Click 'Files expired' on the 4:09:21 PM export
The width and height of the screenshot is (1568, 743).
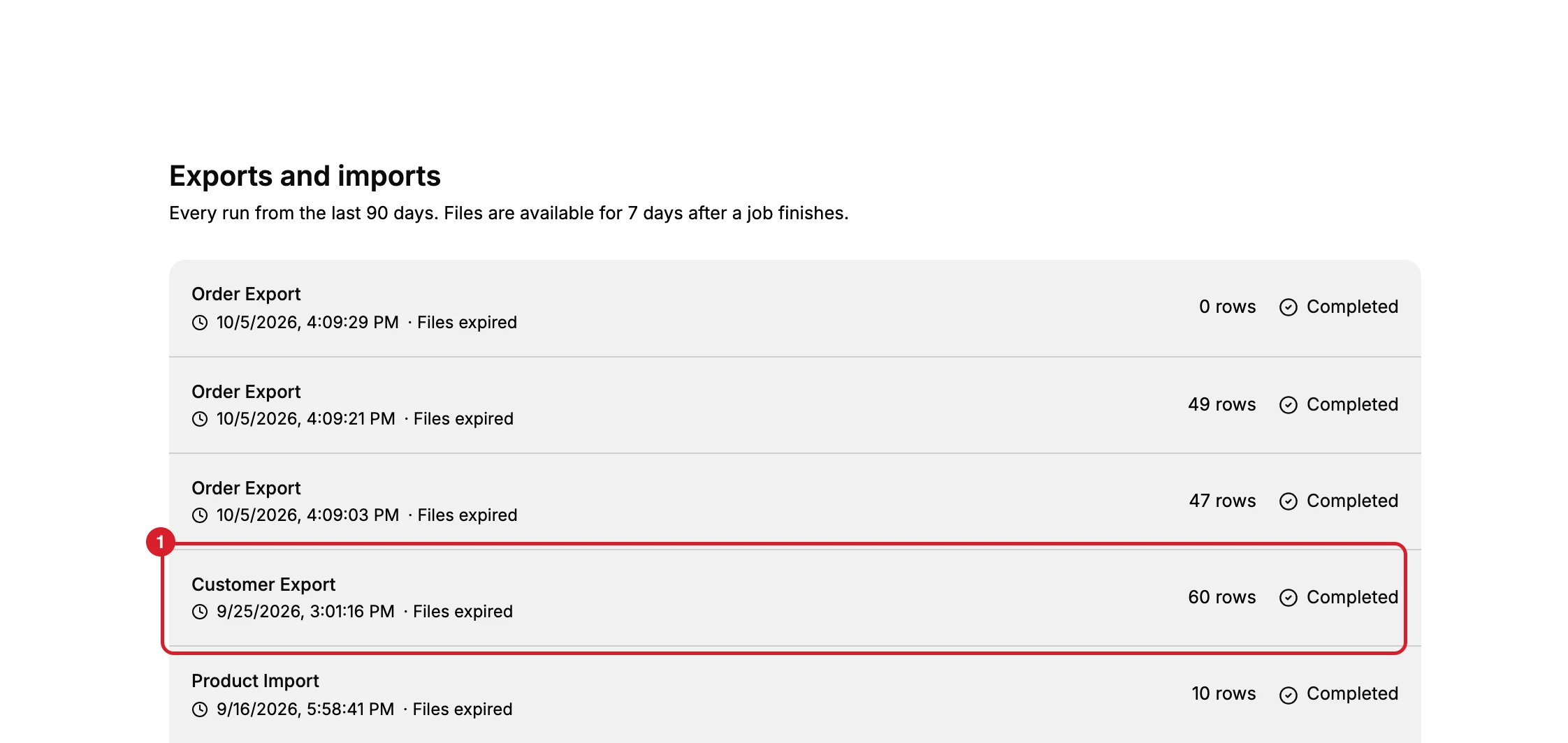(463, 419)
